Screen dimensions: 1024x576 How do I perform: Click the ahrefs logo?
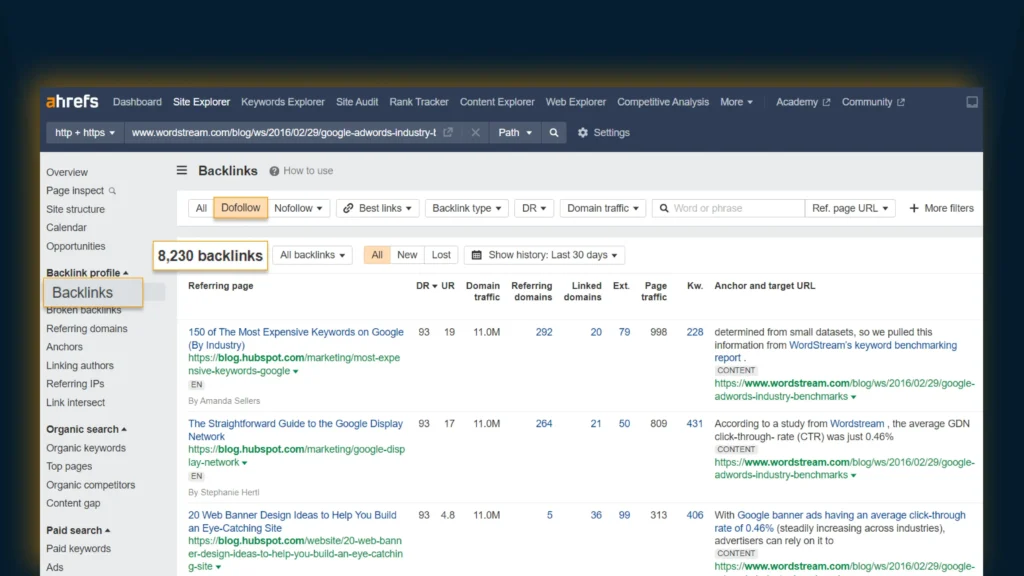click(x=72, y=102)
